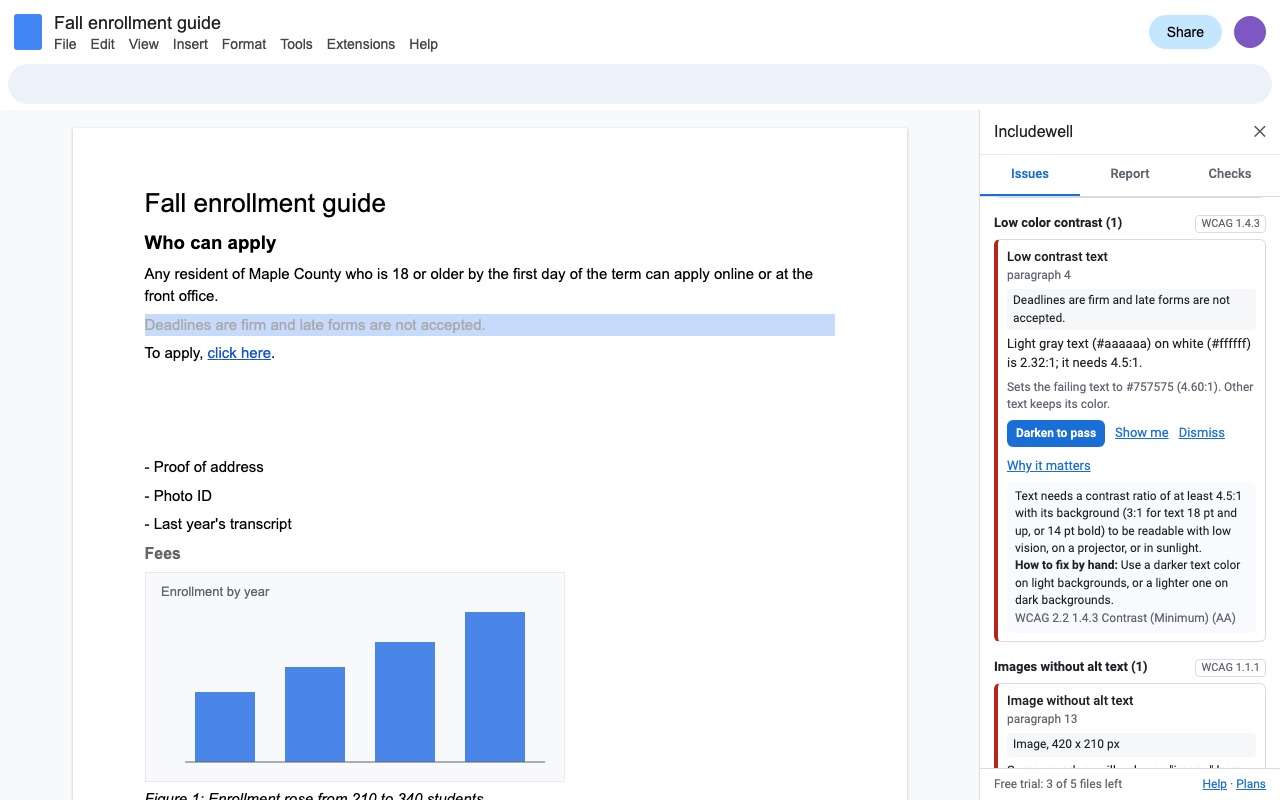Image resolution: width=1280 pixels, height=800 pixels.
Task: Click the '- Last year's transcript' line
Action: (218, 524)
